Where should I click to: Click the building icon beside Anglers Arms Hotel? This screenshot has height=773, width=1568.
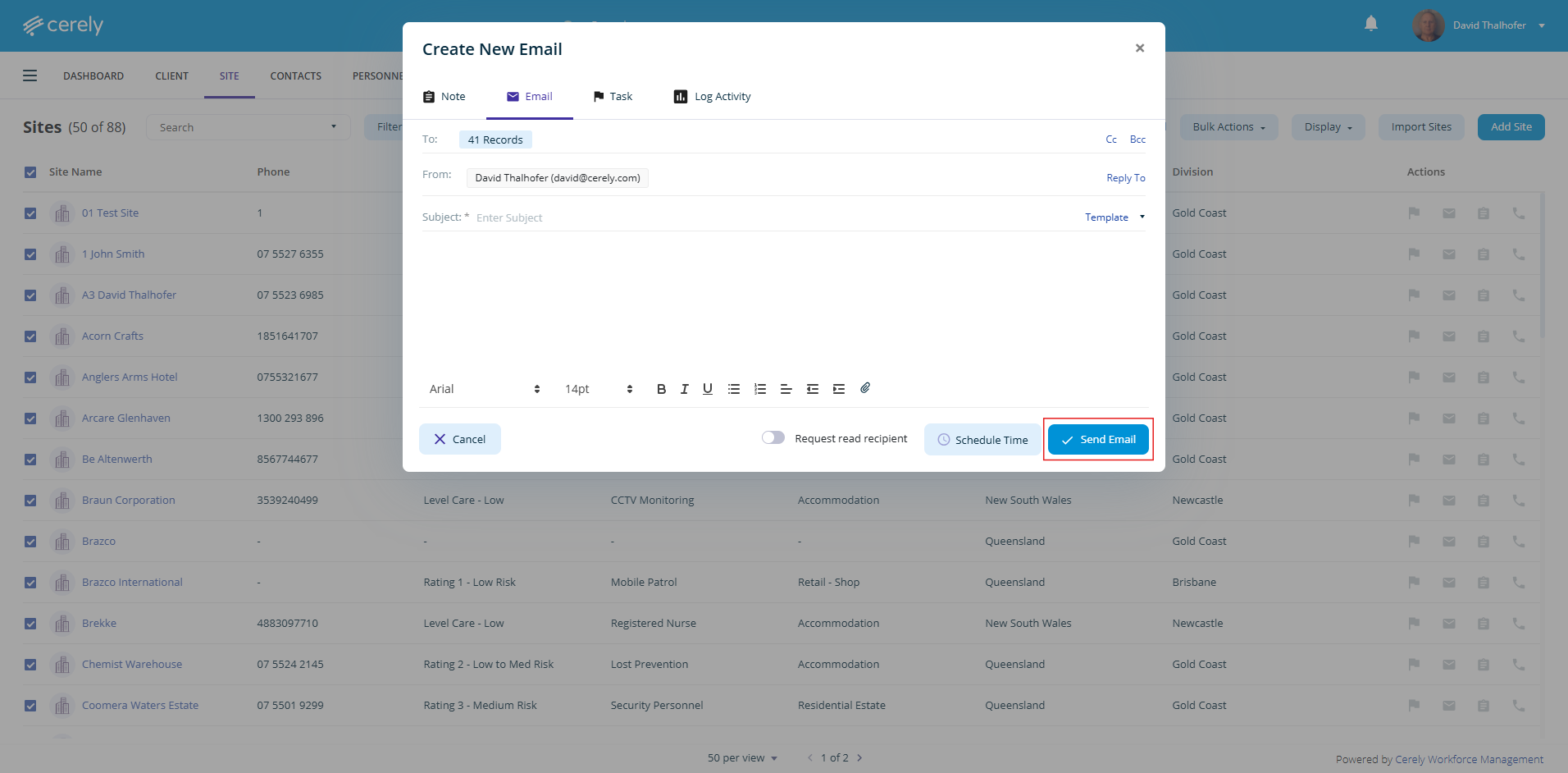click(62, 377)
